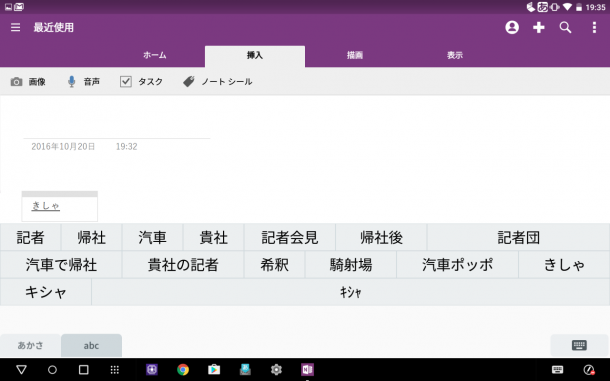Choose conversion candidate 貴社
Screen dimensions: 610x381
pyautogui.click(x=214, y=237)
